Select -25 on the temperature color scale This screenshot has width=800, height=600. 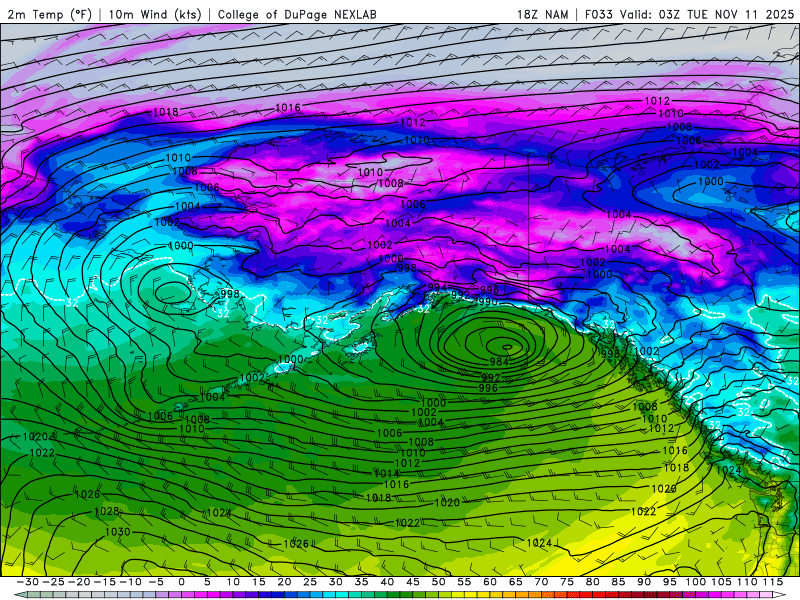tap(53, 582)
